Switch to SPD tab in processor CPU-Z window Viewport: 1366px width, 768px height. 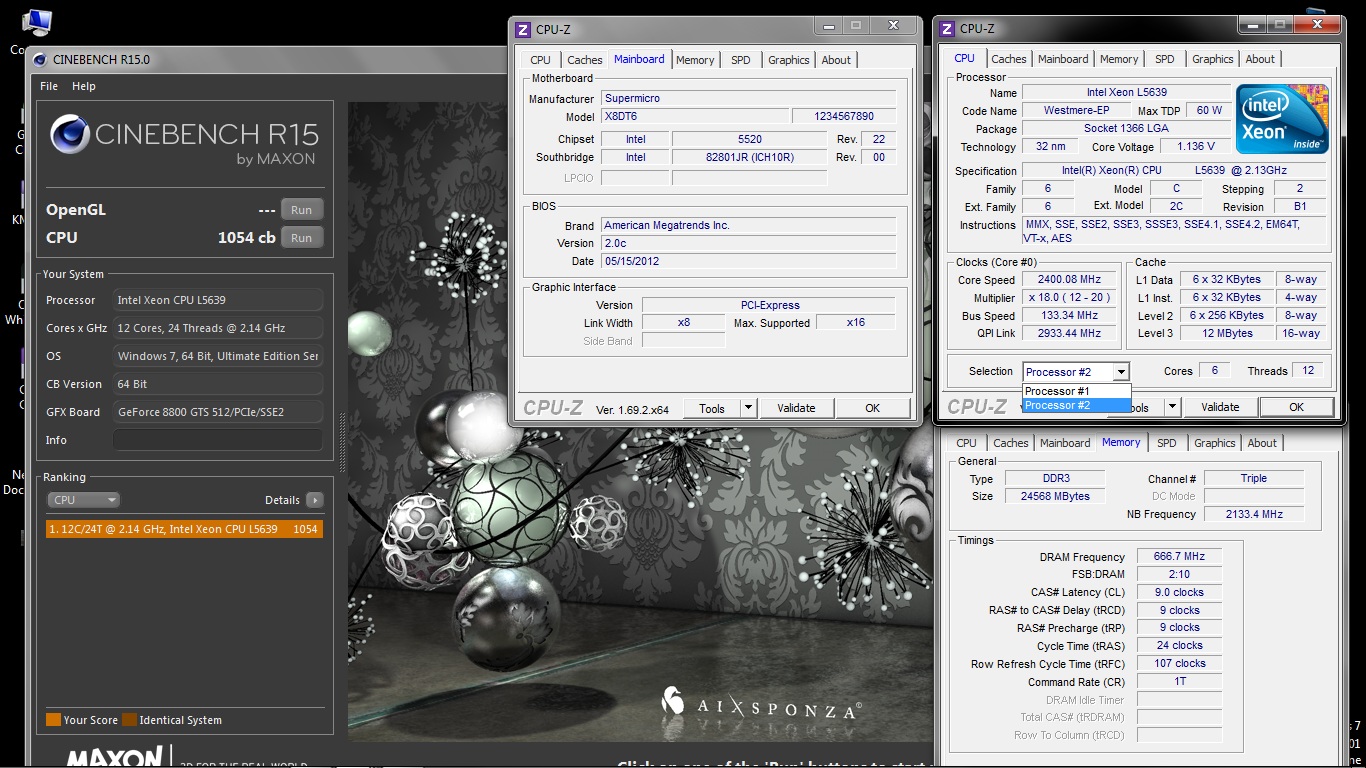coord(1165,59)
